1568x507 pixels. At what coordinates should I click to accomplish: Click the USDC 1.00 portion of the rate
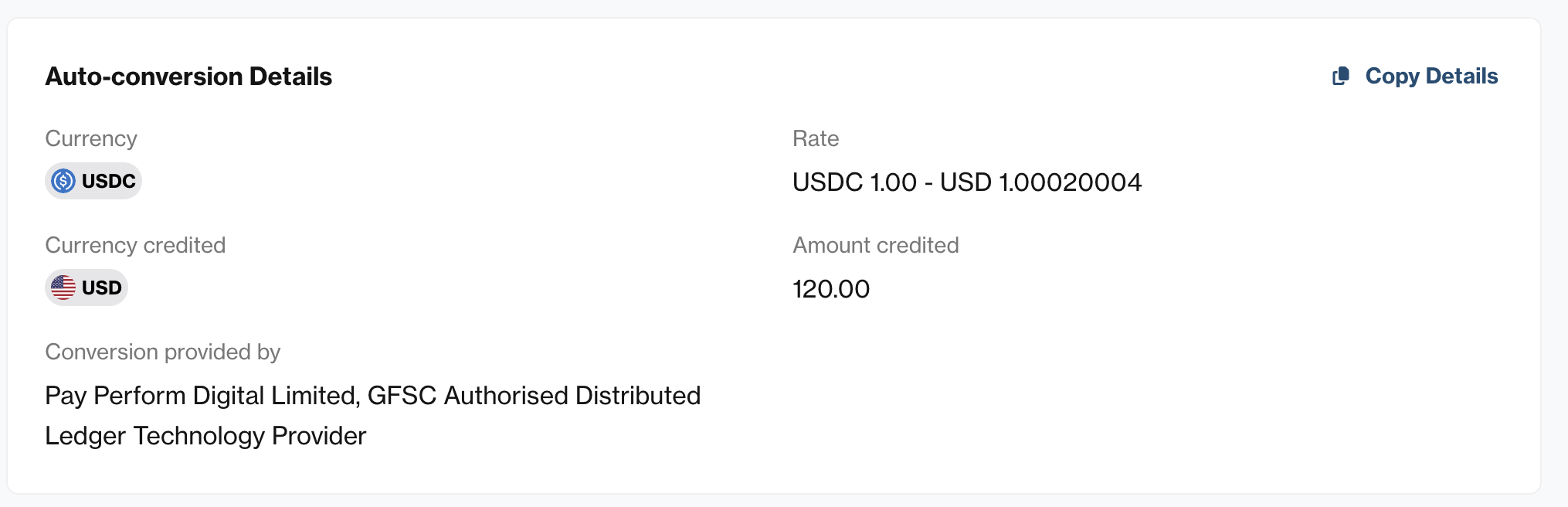click(x=854, y=182)
